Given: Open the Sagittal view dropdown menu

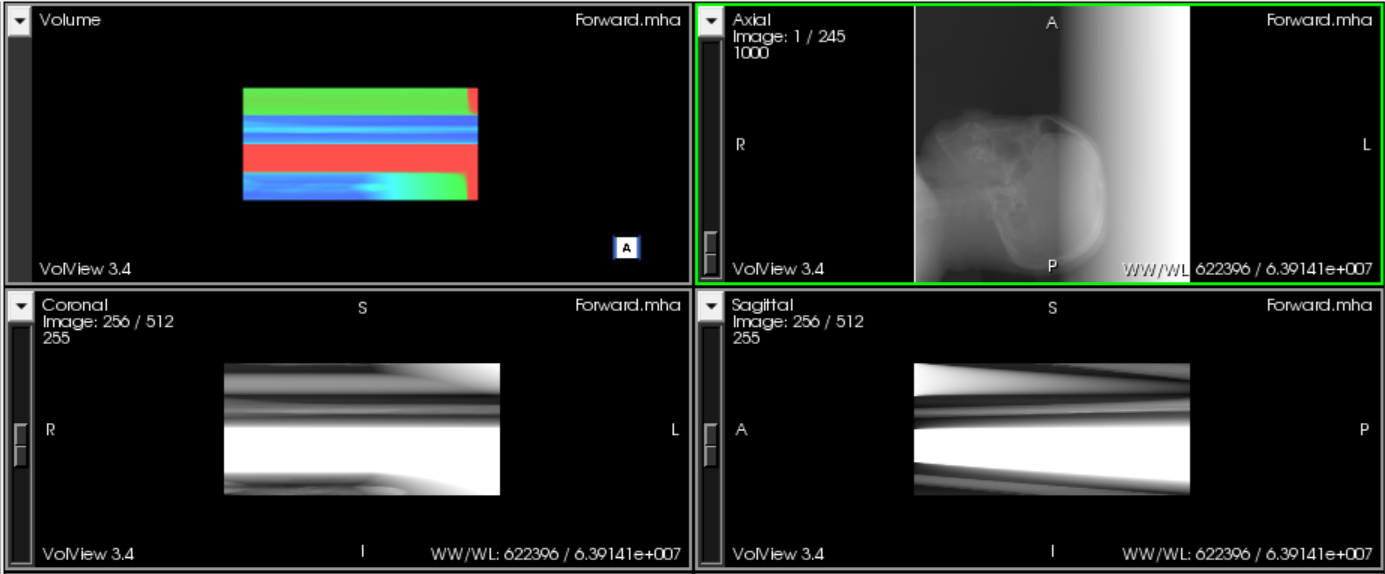Looking at the screenshot, I should [710, 307].
